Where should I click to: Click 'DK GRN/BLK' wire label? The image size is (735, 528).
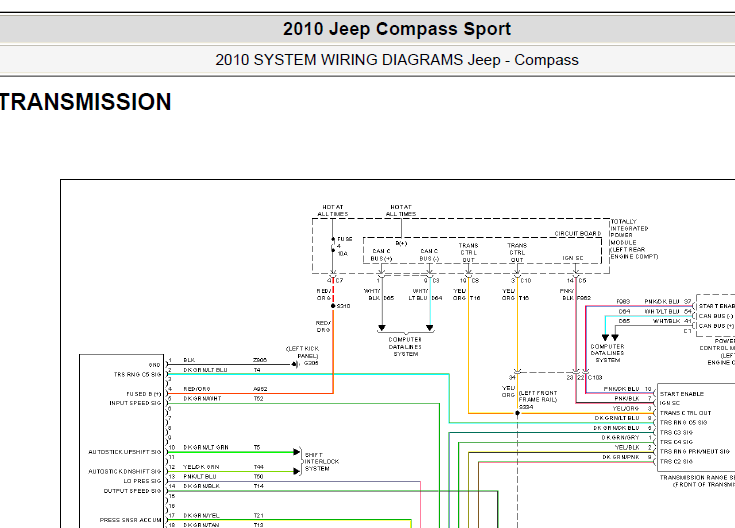pyautogui.click(x=202, y=486)
